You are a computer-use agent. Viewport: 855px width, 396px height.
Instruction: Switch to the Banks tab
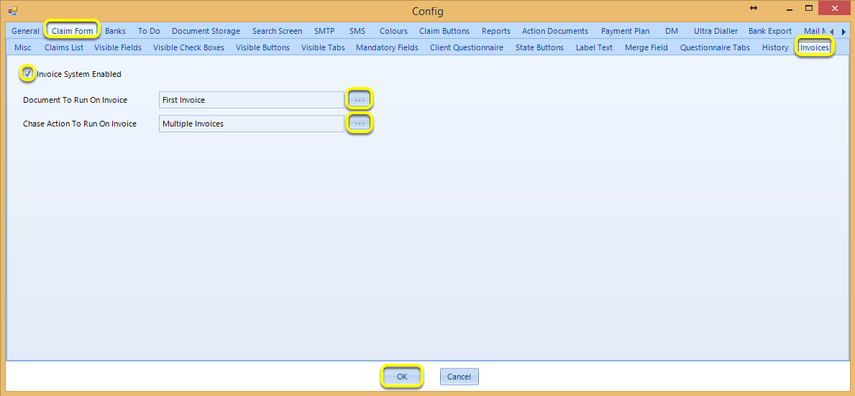[115, 31]
